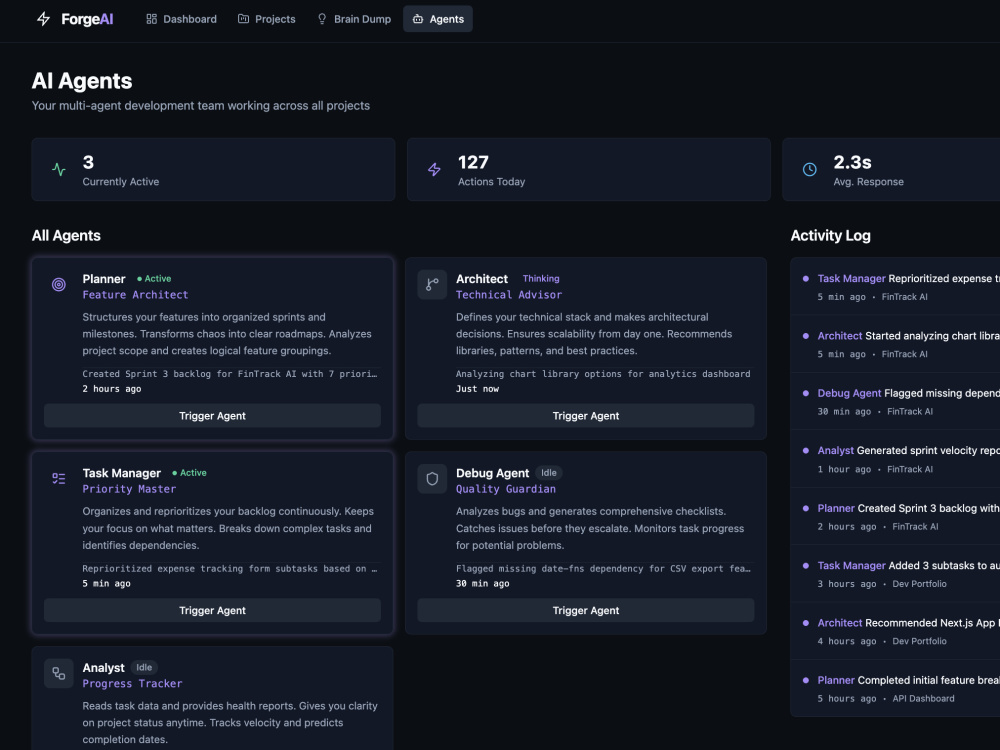1000x750 pixels.
Task: Click the Planner target icon
Action: 59,284
